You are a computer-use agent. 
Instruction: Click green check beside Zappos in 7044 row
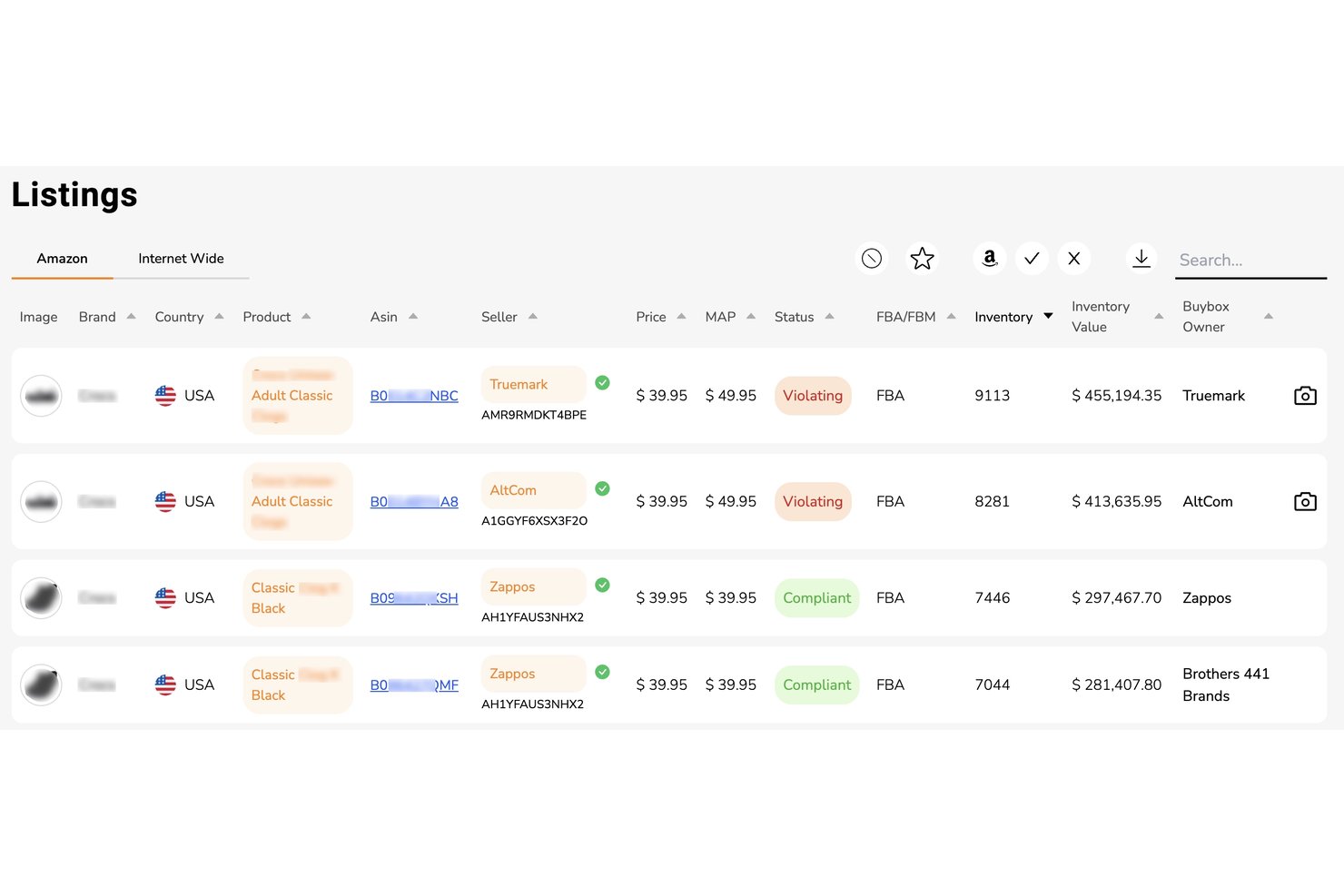[602, 672]
